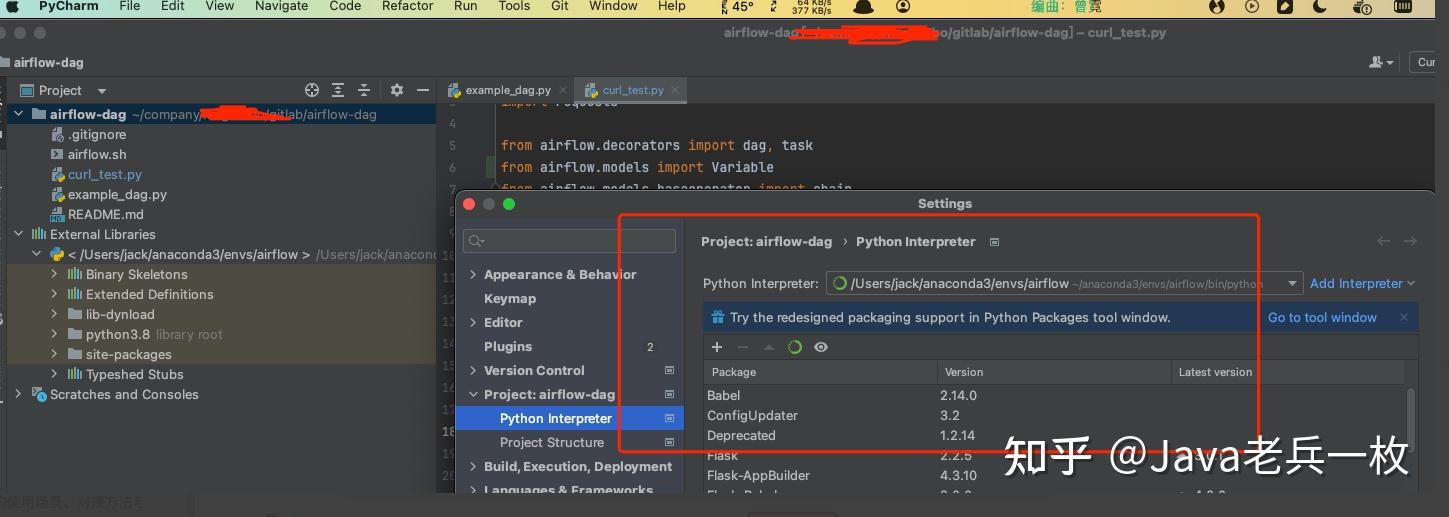1449x517 pixels.
Task: Open Project panel gear options
Action: [397, 90]
